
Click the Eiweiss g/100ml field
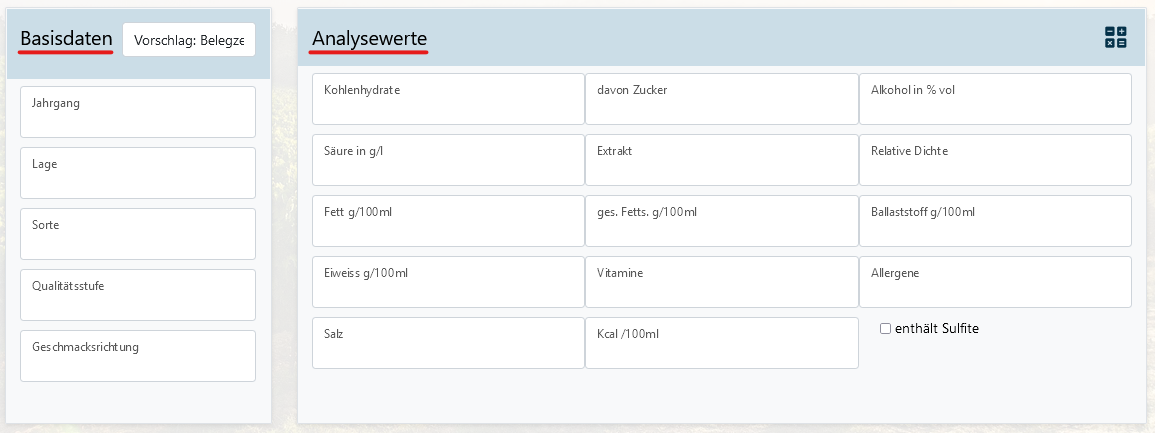pos(448,282)
